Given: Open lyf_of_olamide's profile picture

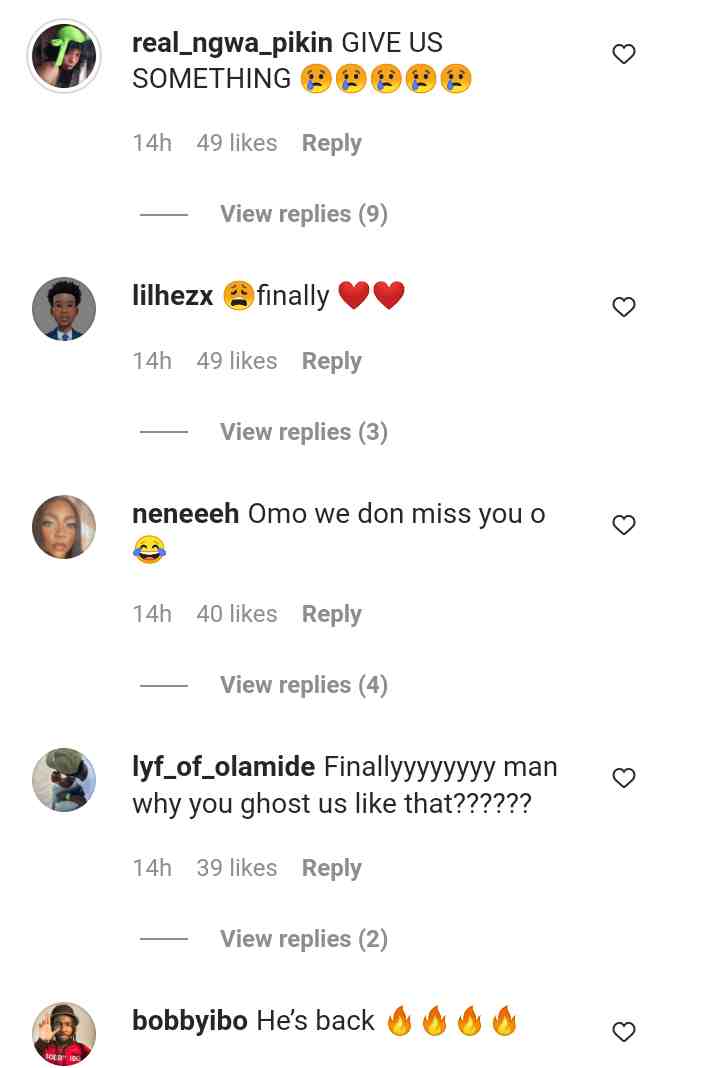Looking at the screenshot, I should pos(64,780).
